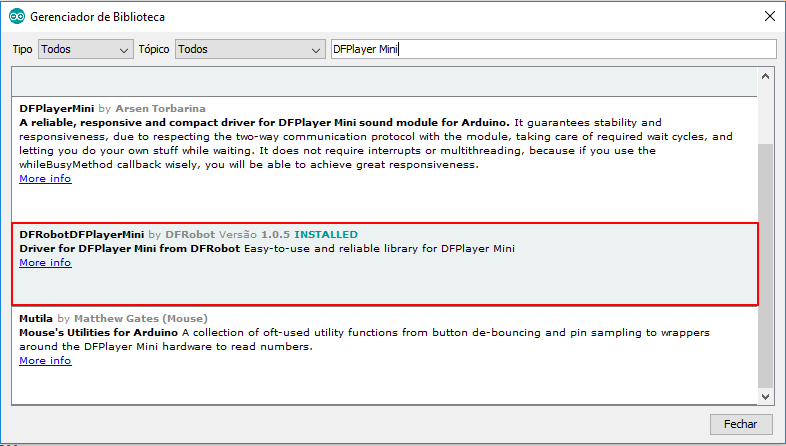786x446 pixels.
Task: Select the DFRobotDFPlayerMini installed library entry
Action: coord(384,264)
